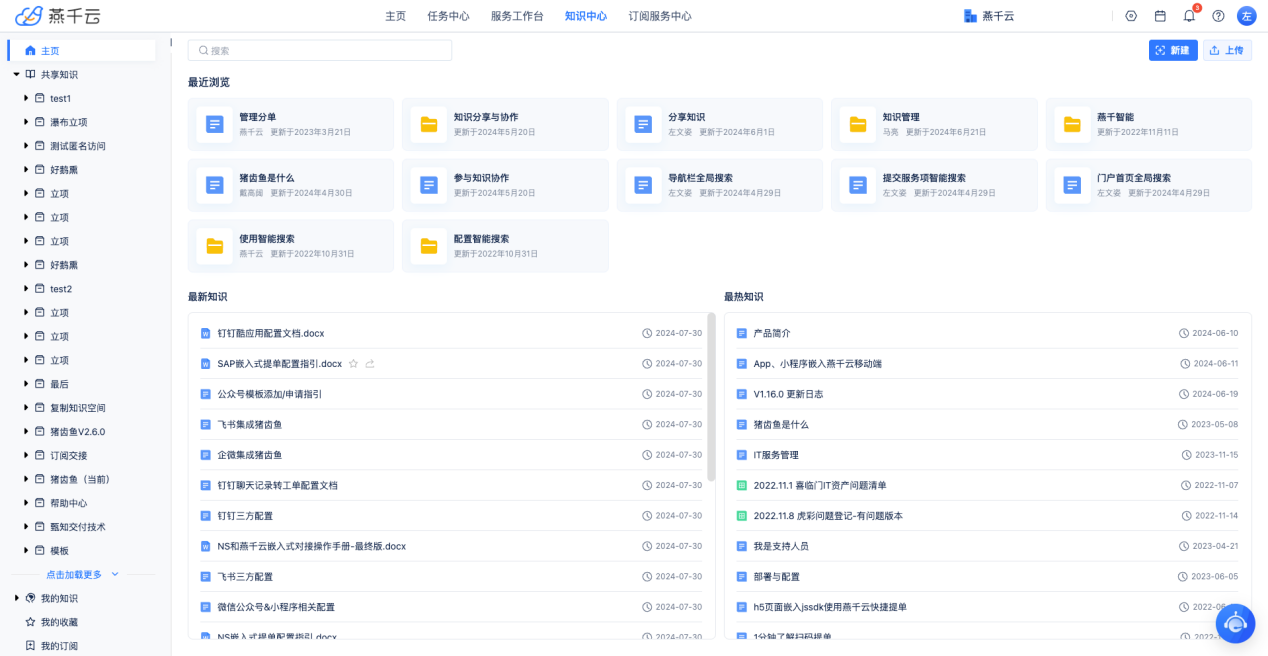Open the help question mark icon

pos(1218,16)
